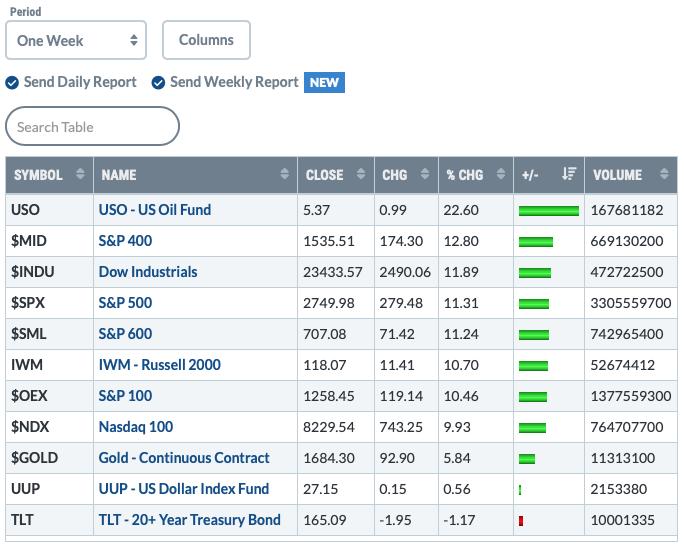Click the close value 8229.54
The height and width of the screenshot is (547, 684).
coord(328,427)
